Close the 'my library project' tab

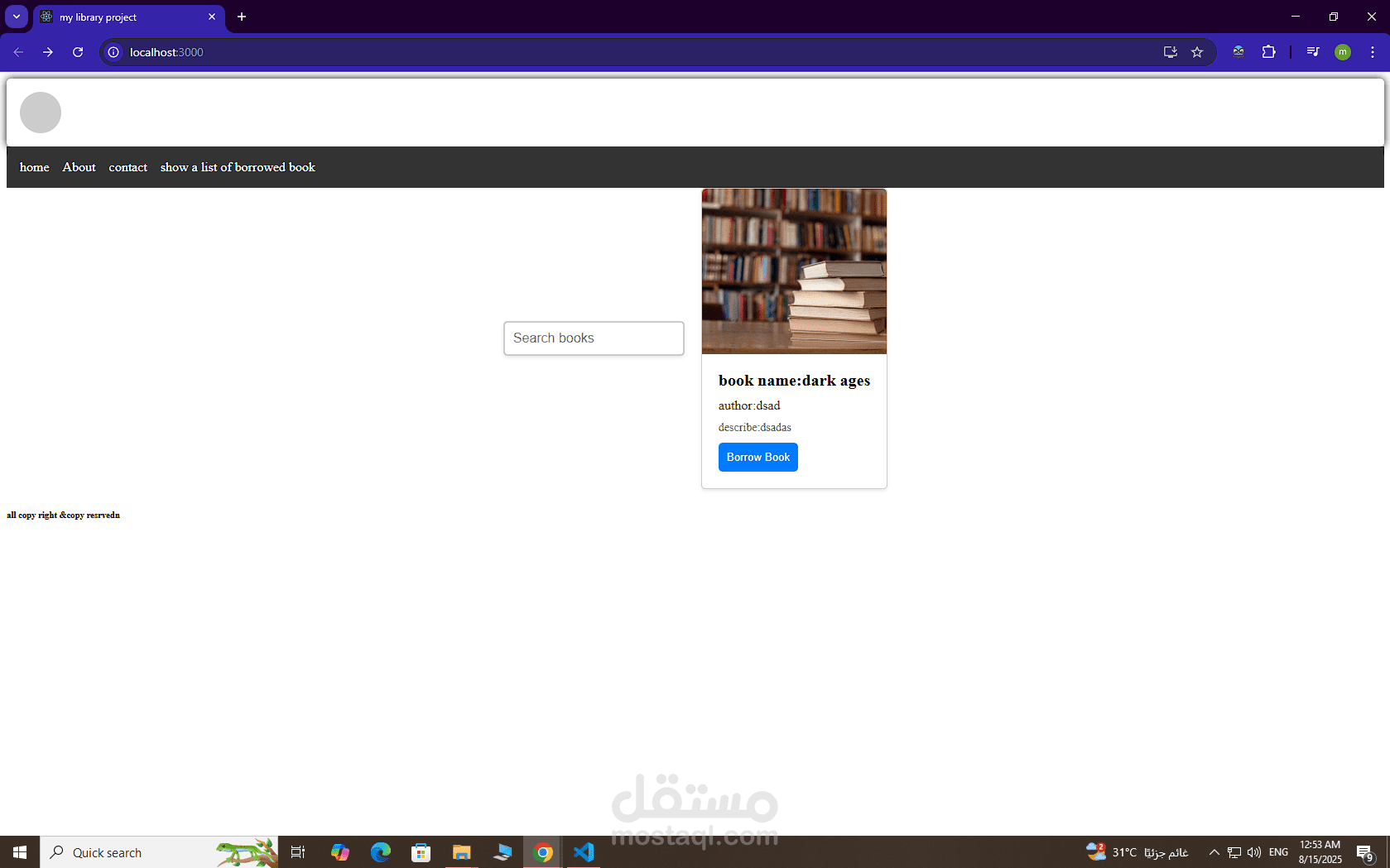pos(212,17)
